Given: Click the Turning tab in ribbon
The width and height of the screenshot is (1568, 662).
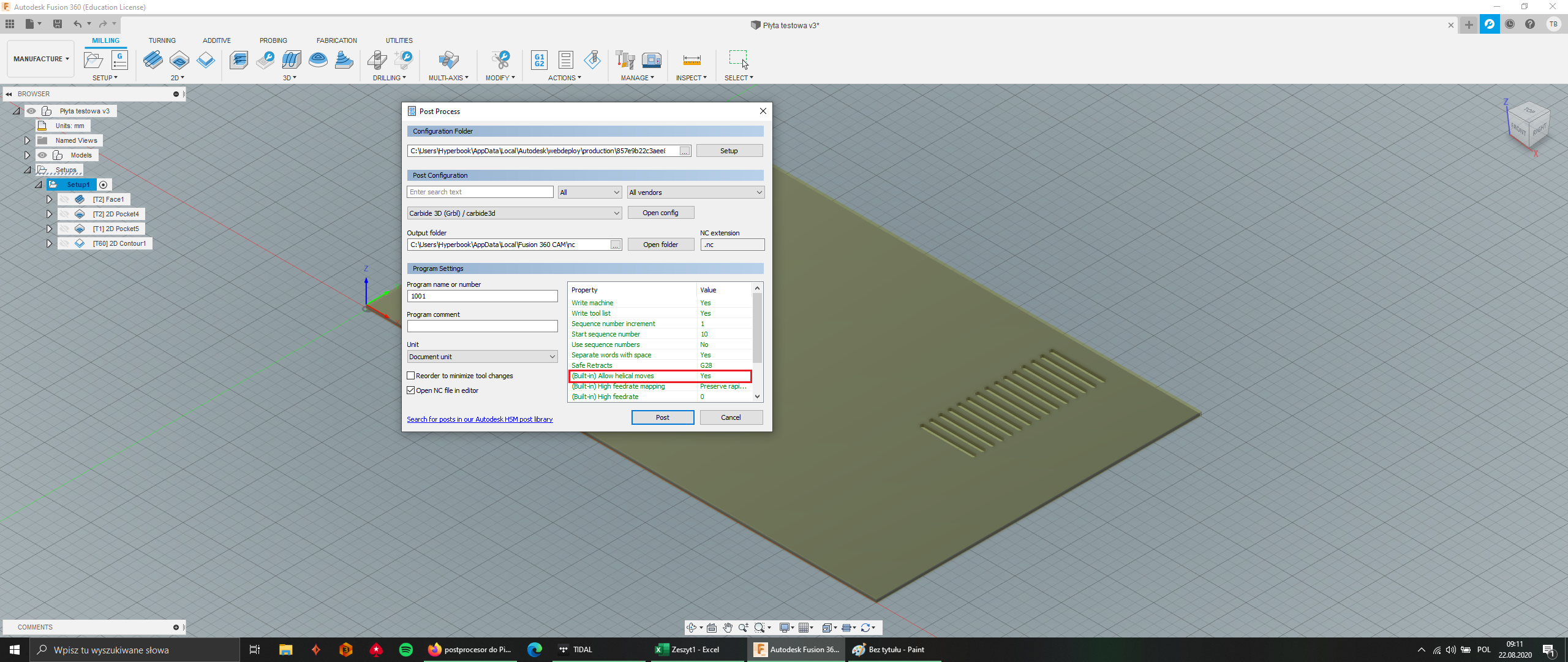Looking at the screenshot, I should click(163, 40).
